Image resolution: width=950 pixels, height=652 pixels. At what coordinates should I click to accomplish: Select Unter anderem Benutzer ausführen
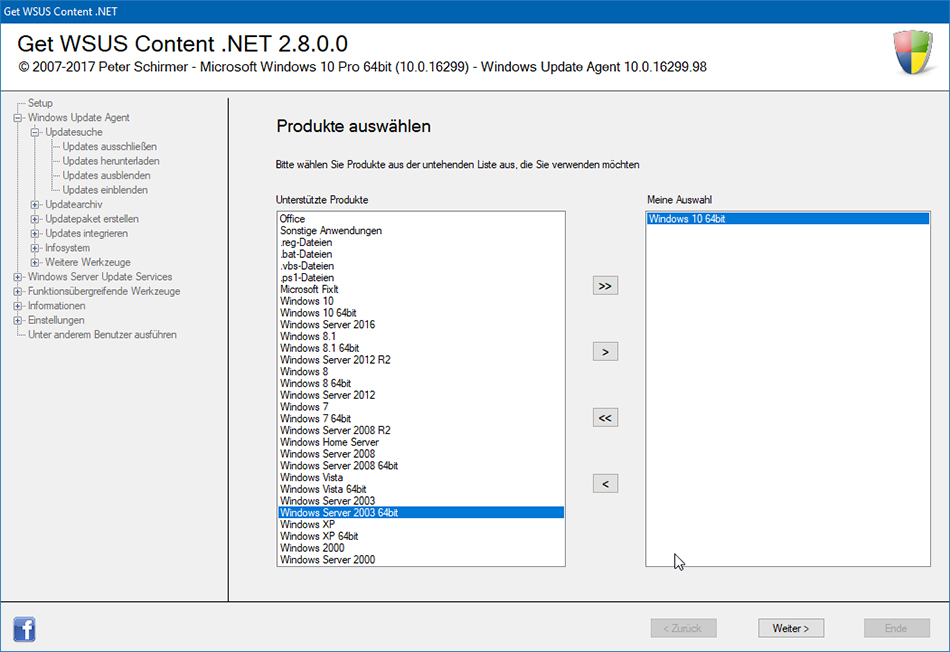click(102, 334)
